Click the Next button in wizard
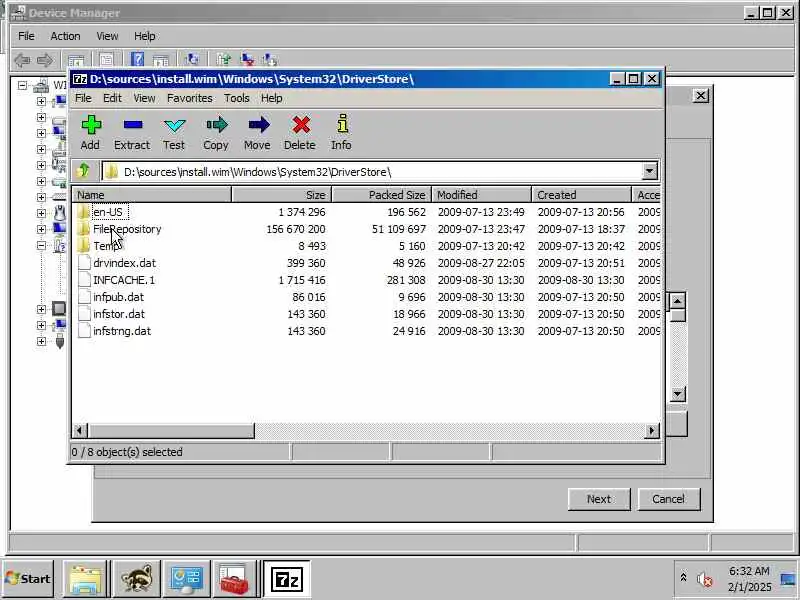The height and width of the screenshot is (600, 800). [x=599, y=499]
